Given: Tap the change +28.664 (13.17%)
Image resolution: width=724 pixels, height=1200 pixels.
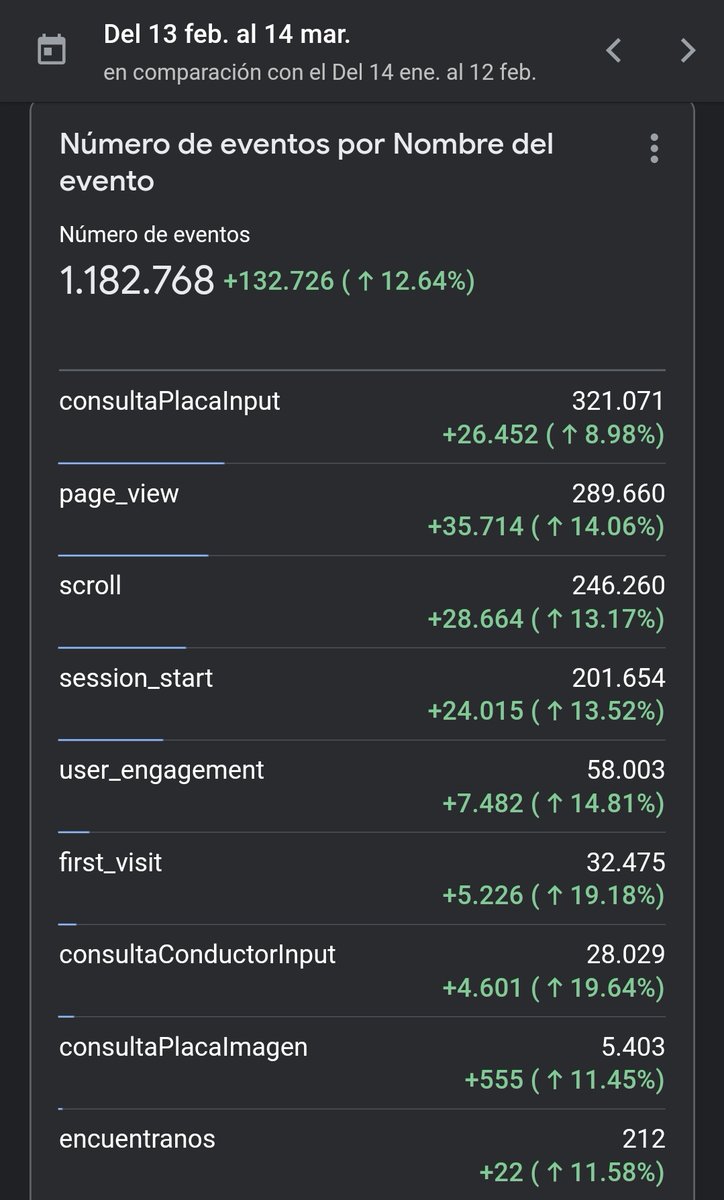Looking at the screenshot, I should point(546,619).
